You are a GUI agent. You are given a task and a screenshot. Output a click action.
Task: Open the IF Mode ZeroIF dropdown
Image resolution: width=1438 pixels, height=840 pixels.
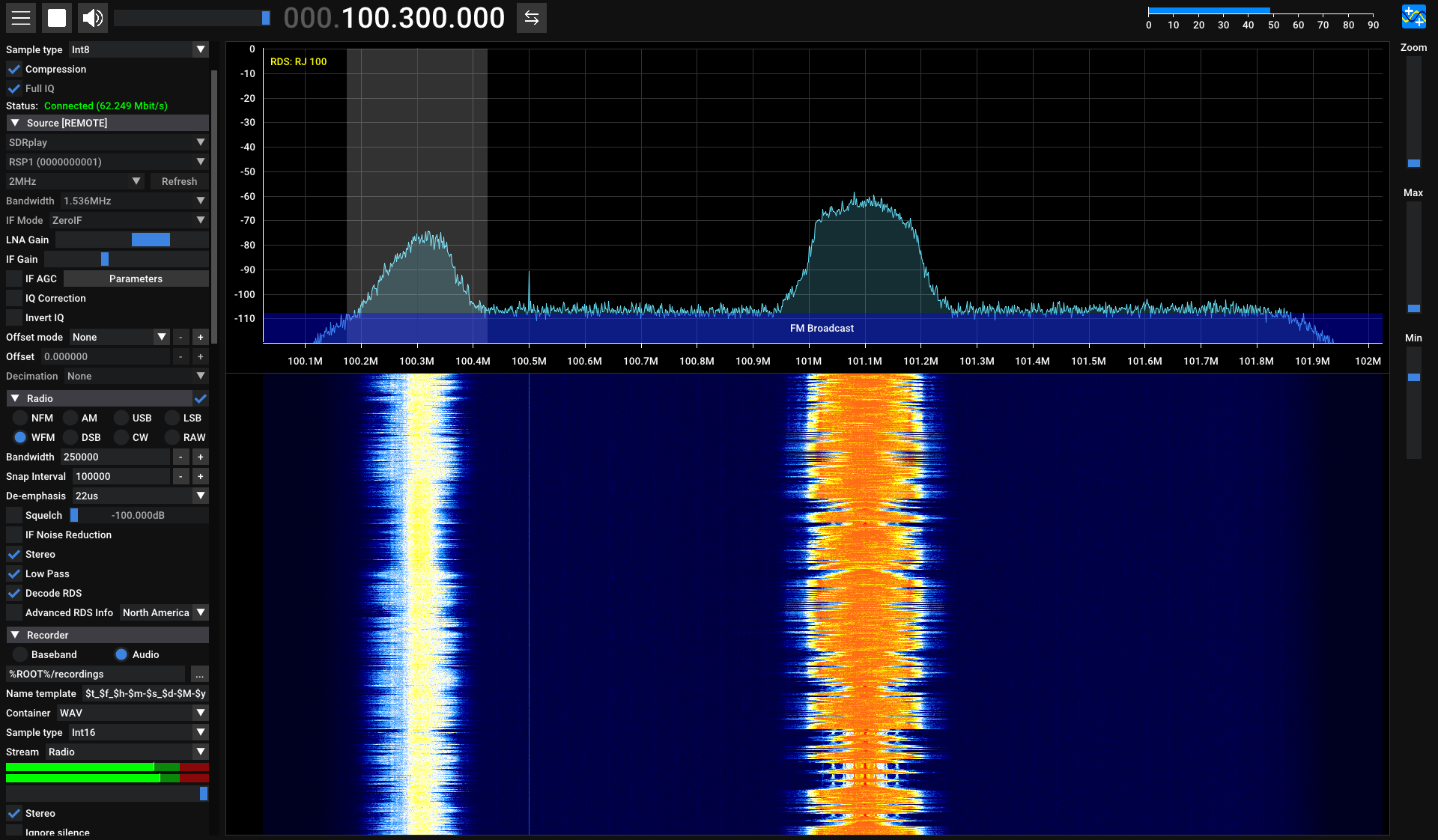[x=128, y=220]
